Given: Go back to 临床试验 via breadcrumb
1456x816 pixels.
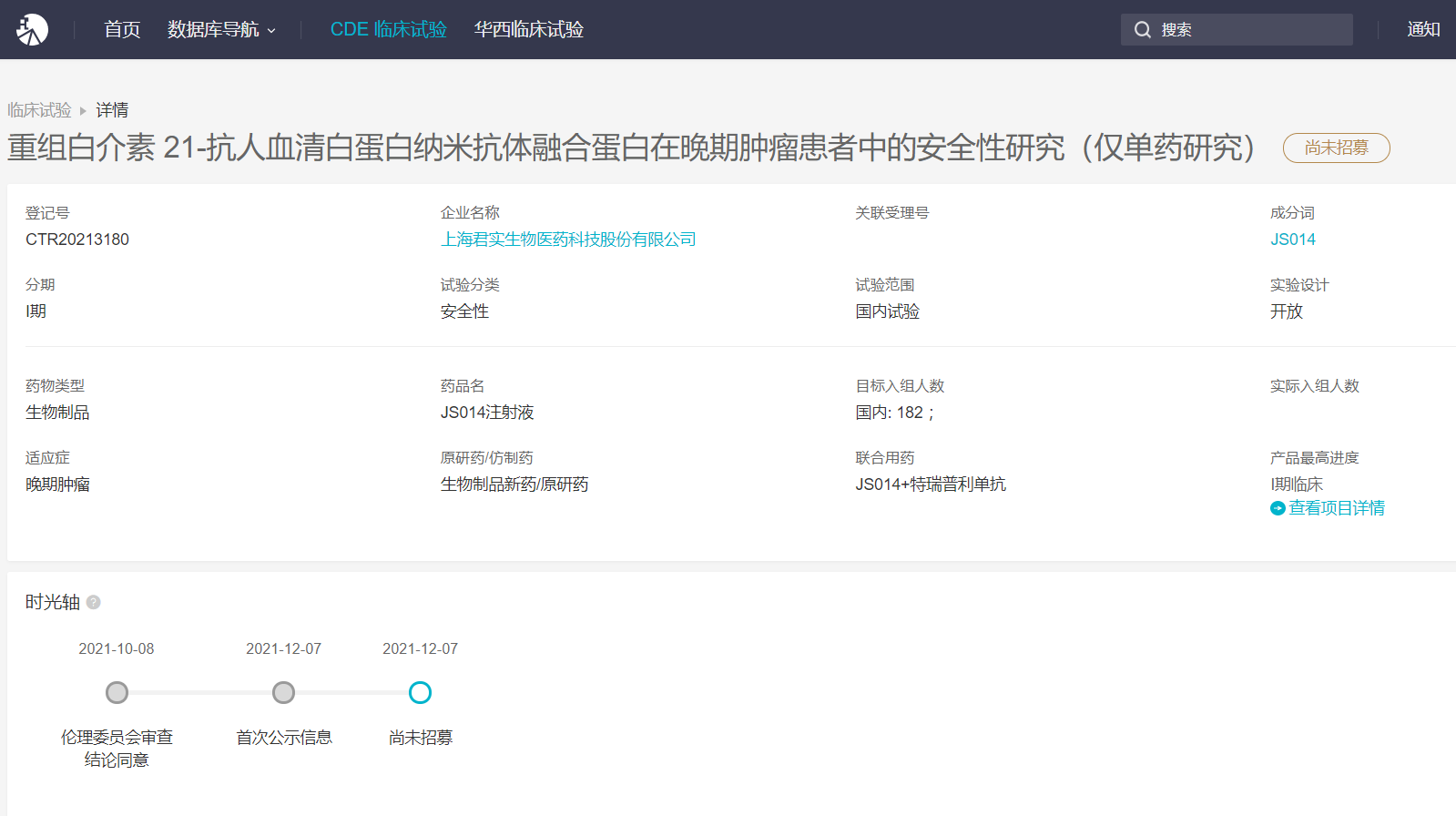Looking at the screenshot, I should [39, 110].
